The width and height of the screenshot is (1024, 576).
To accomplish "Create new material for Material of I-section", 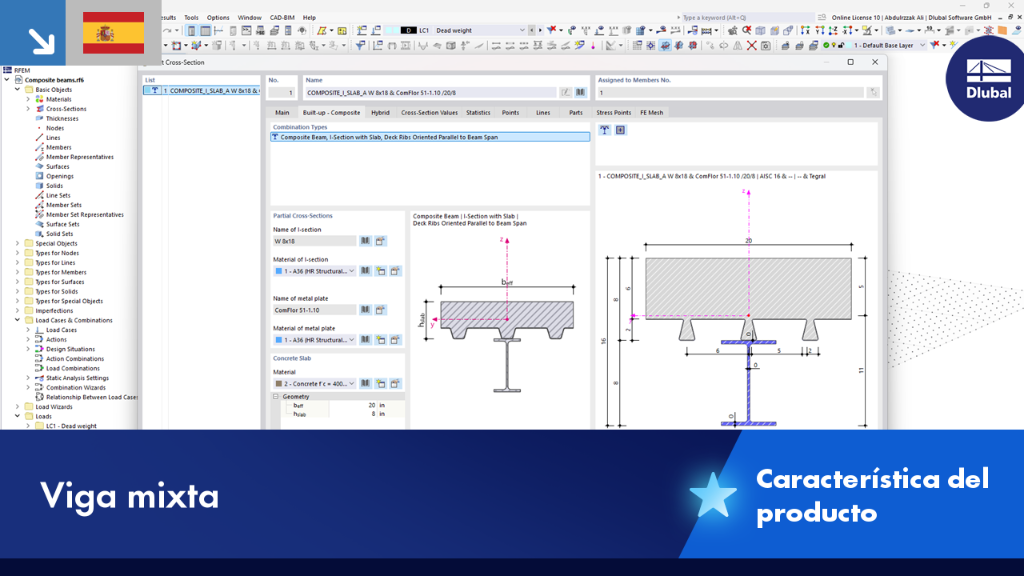I will click(x=381, y=271).
